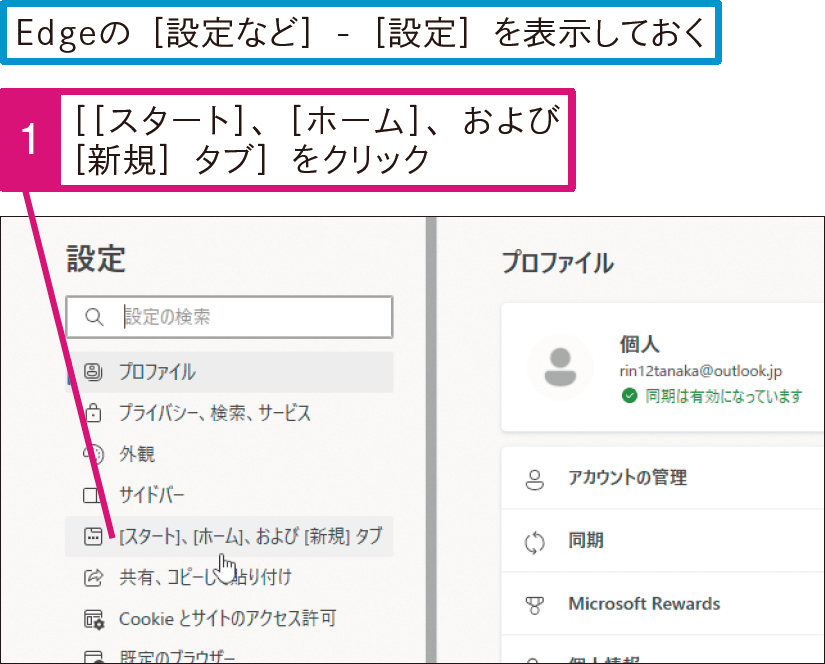Click the circular sync arrows icon
This screenshot has height=664, width=825.
coord(535,542)
